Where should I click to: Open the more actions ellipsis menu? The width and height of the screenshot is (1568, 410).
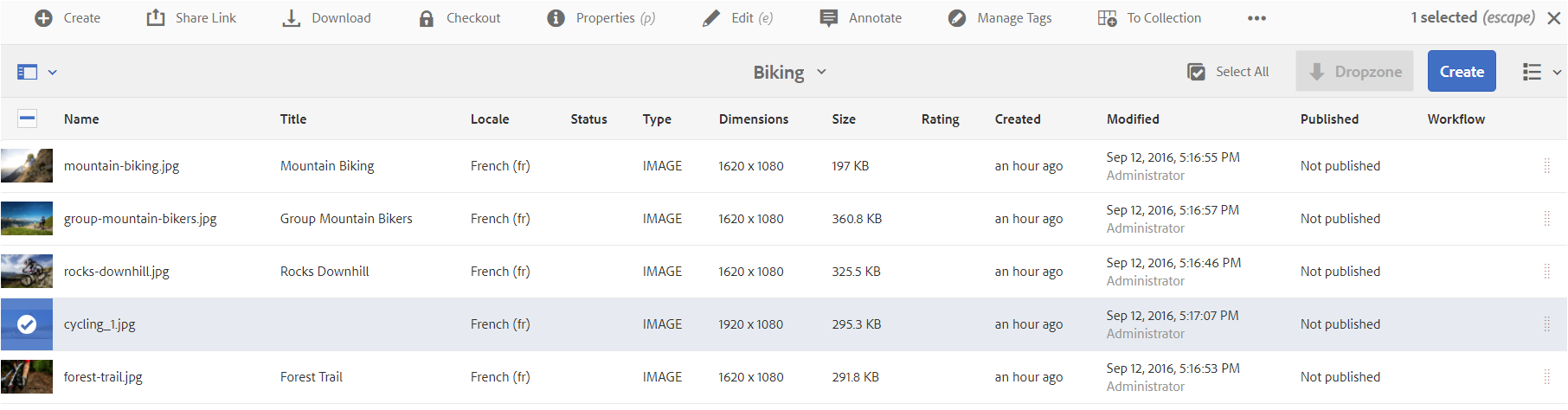1256,18
